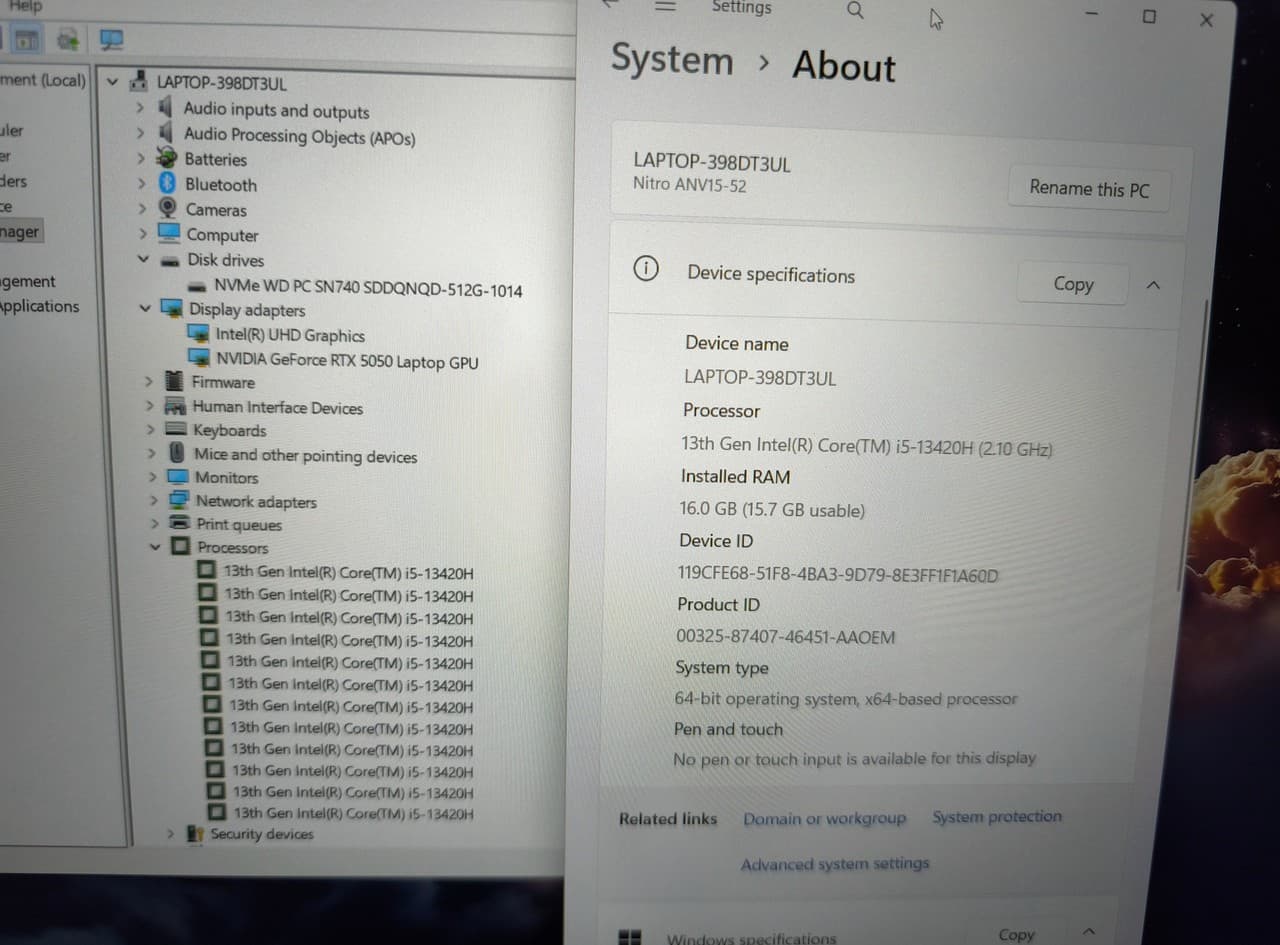The height and width of the screenshot is (945, 1280).
Task: Copy the Windows specifications
Action: (1016, 933)
